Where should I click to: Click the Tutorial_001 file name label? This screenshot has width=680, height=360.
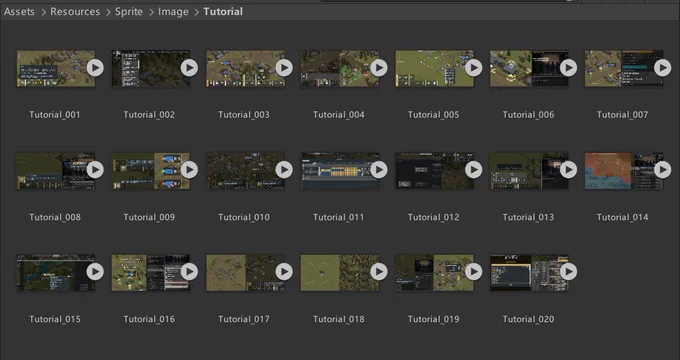click(x=55, y=115)
